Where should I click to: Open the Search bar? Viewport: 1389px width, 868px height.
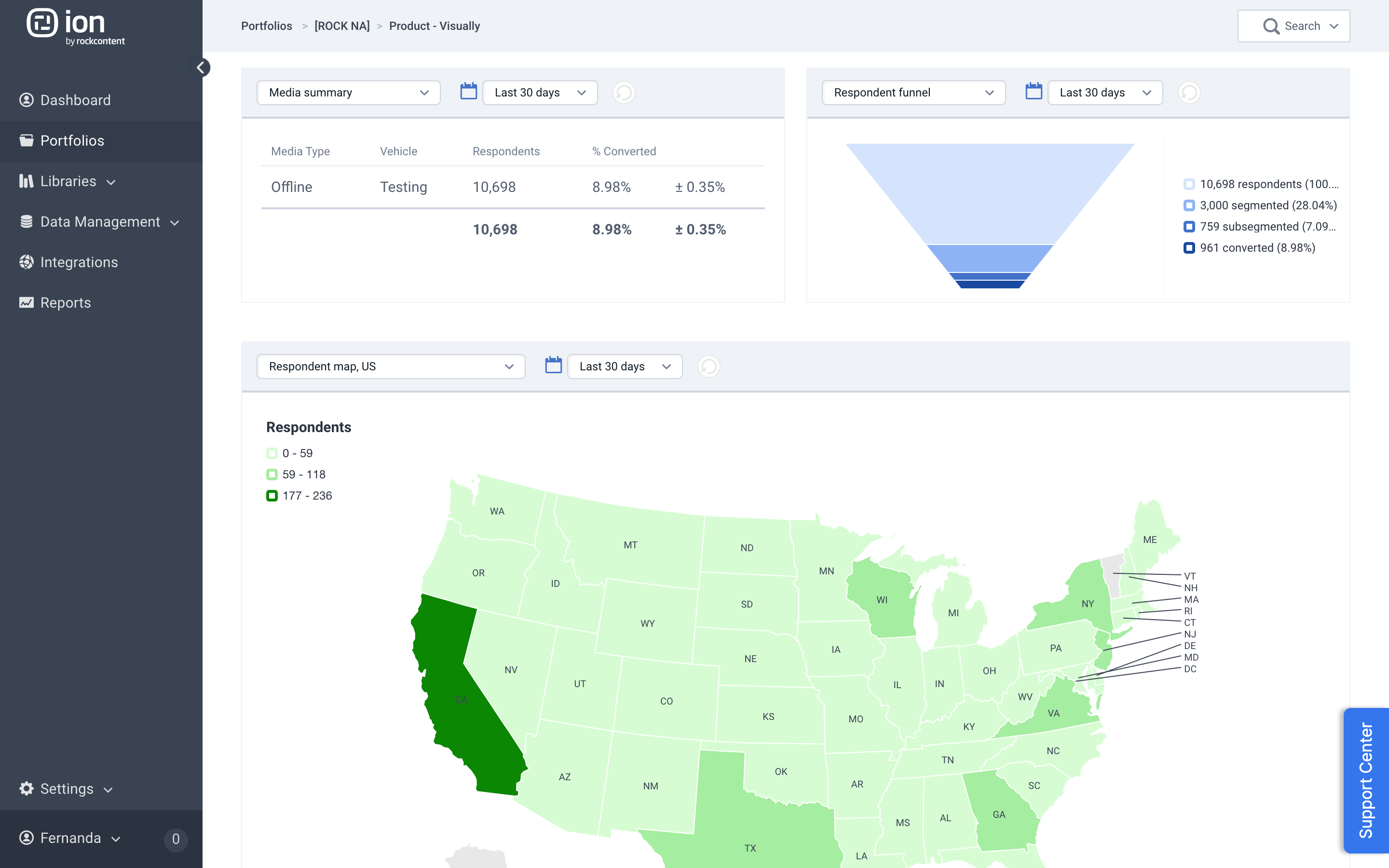click(x=1293, y=26)
